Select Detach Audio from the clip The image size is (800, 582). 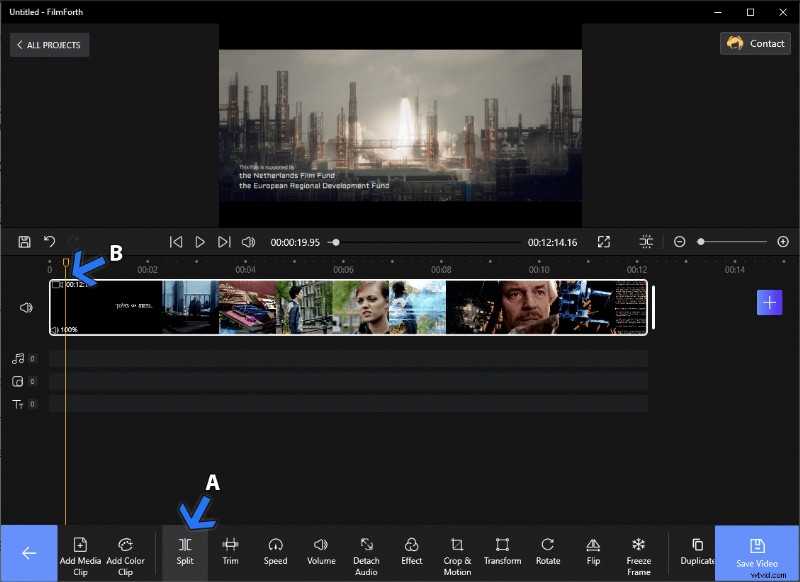tap(366, 551)
